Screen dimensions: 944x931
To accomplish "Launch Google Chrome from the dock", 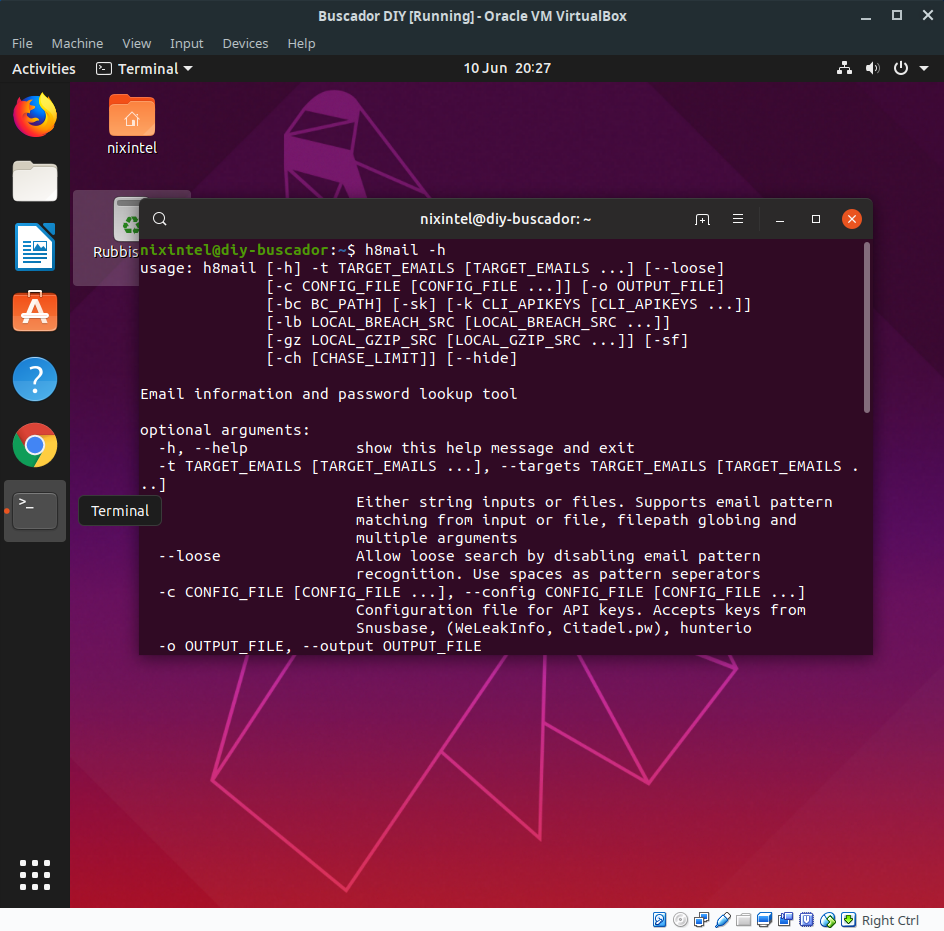I will coord(35,445).
